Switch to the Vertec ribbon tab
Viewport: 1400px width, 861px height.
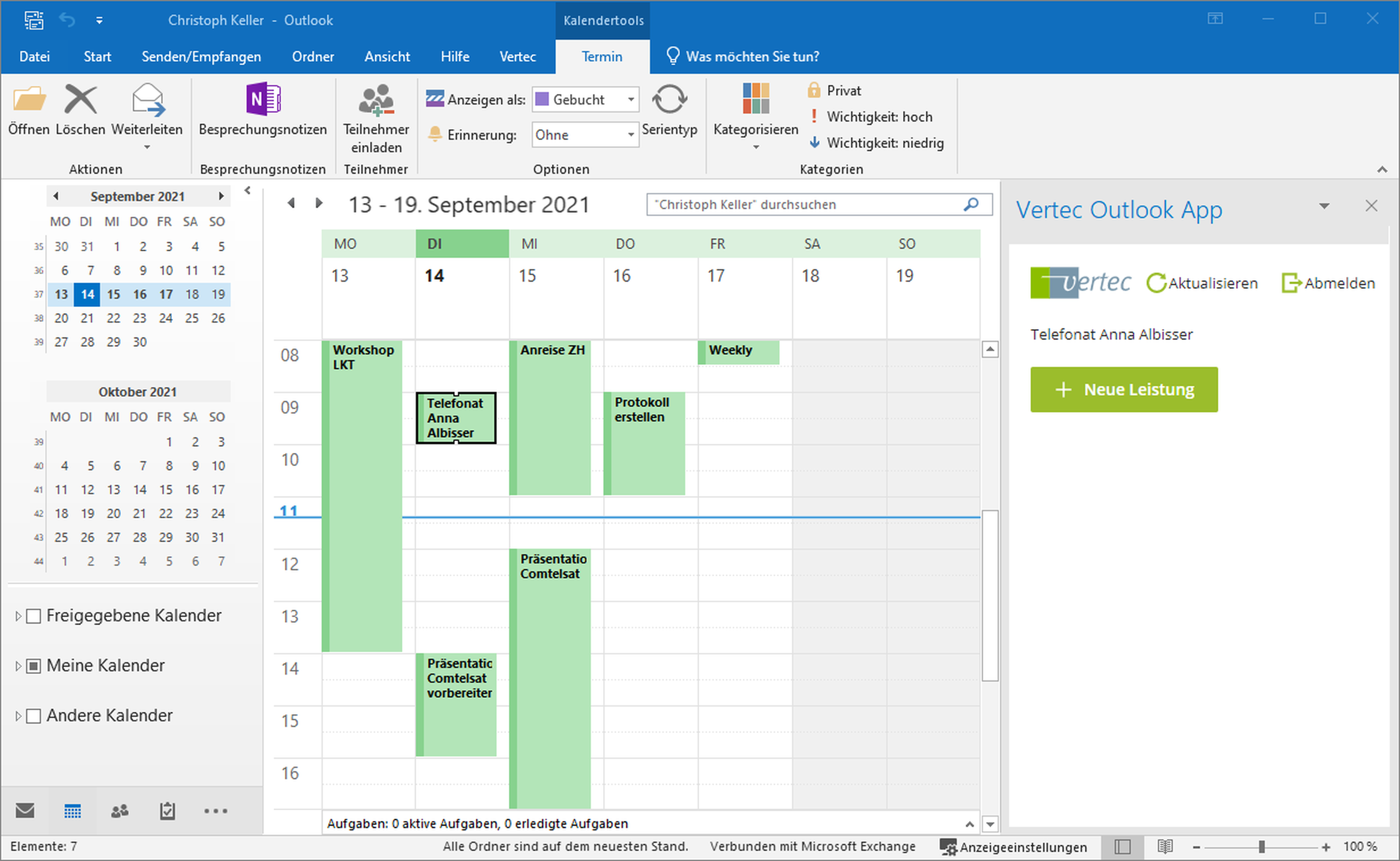point(517,56)
